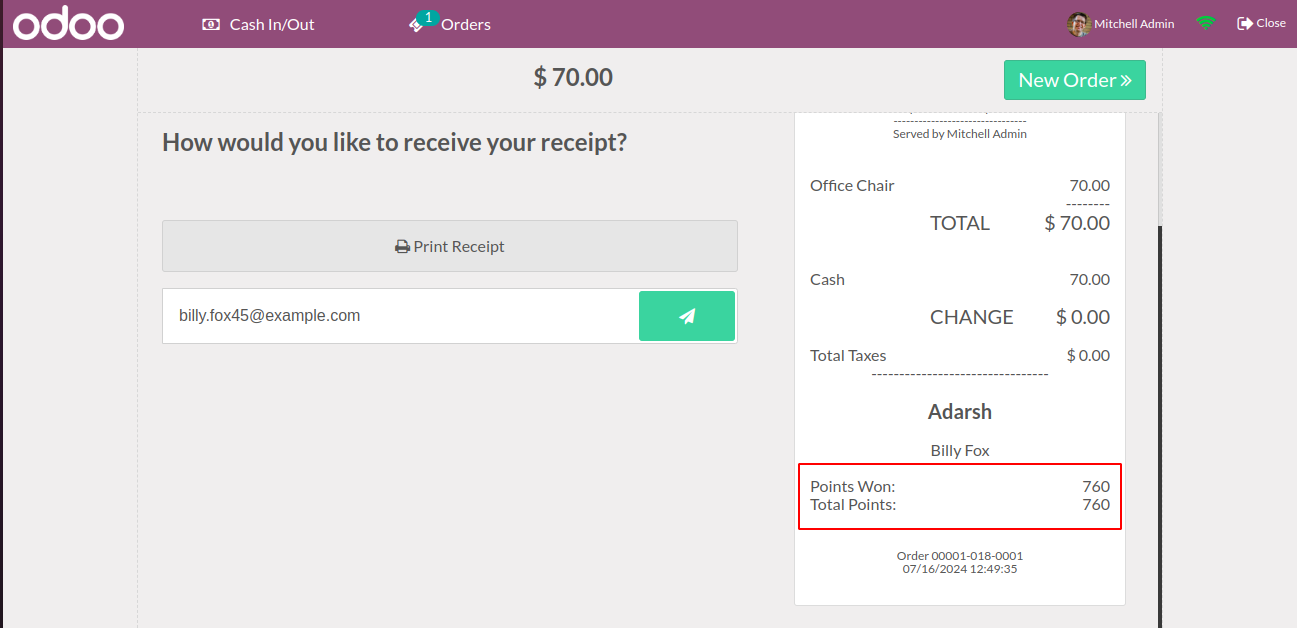This screenshot has height=628, width=1297.
Task: Click the double chevron on New Order
Action: tap(1126, 81)
